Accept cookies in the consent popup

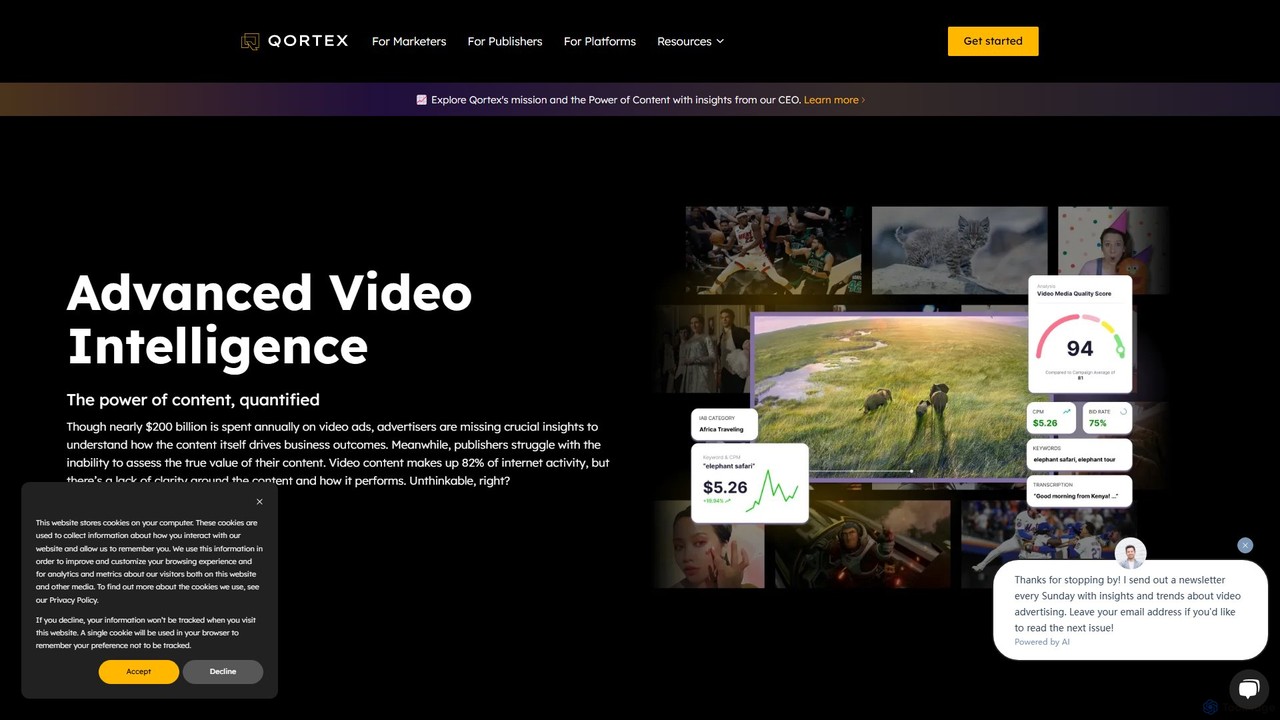139,672
